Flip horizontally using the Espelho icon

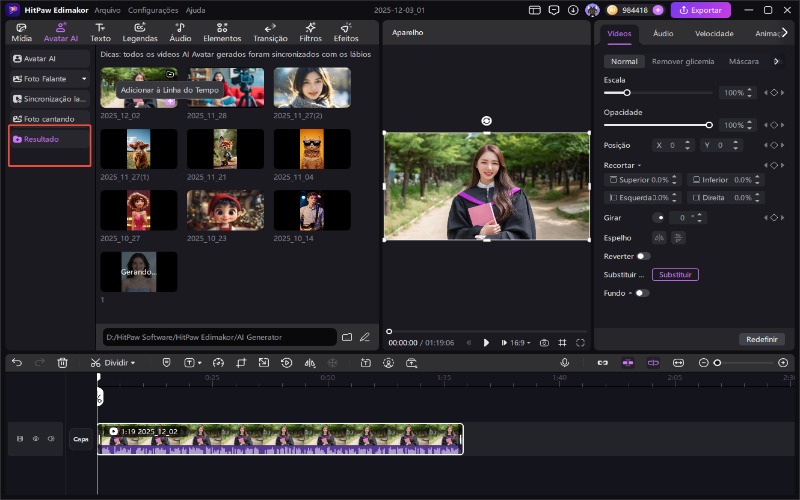pyautogui.click(x=659, y=238)
